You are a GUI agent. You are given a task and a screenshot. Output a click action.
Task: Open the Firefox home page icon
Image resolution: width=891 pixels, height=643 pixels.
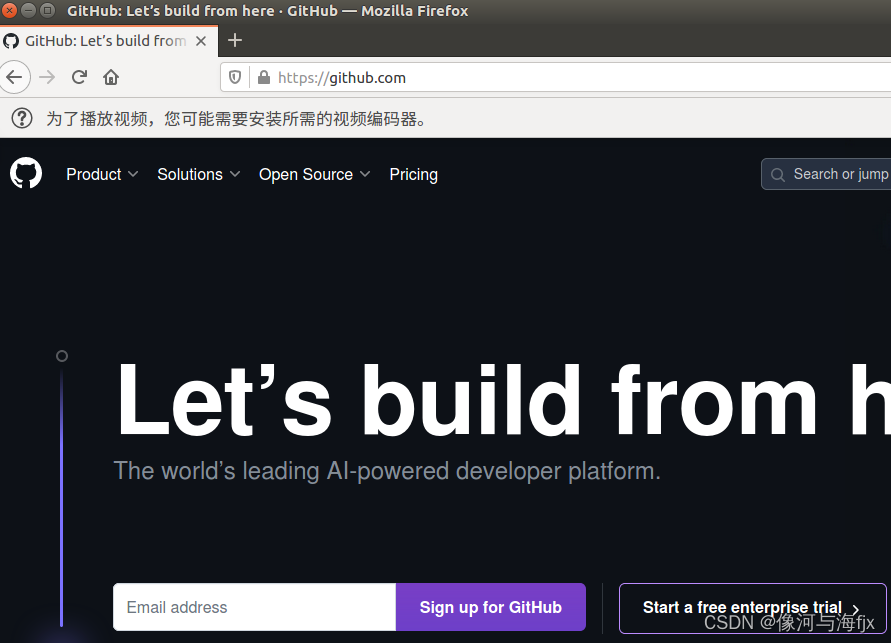click(111, 77)
